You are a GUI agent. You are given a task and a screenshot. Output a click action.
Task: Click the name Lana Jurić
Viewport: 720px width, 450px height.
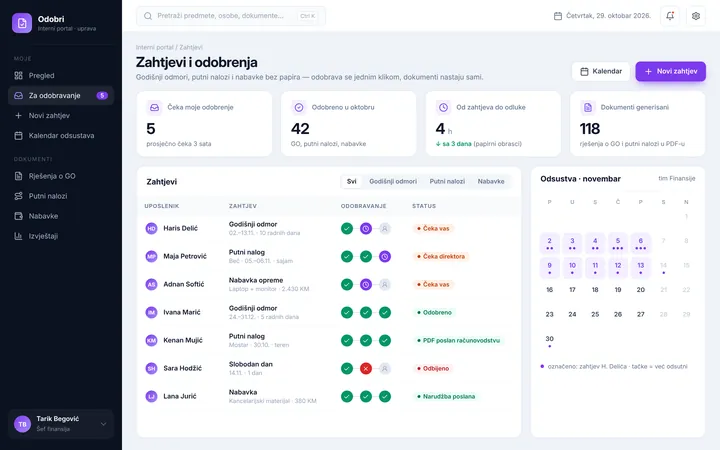180,396
